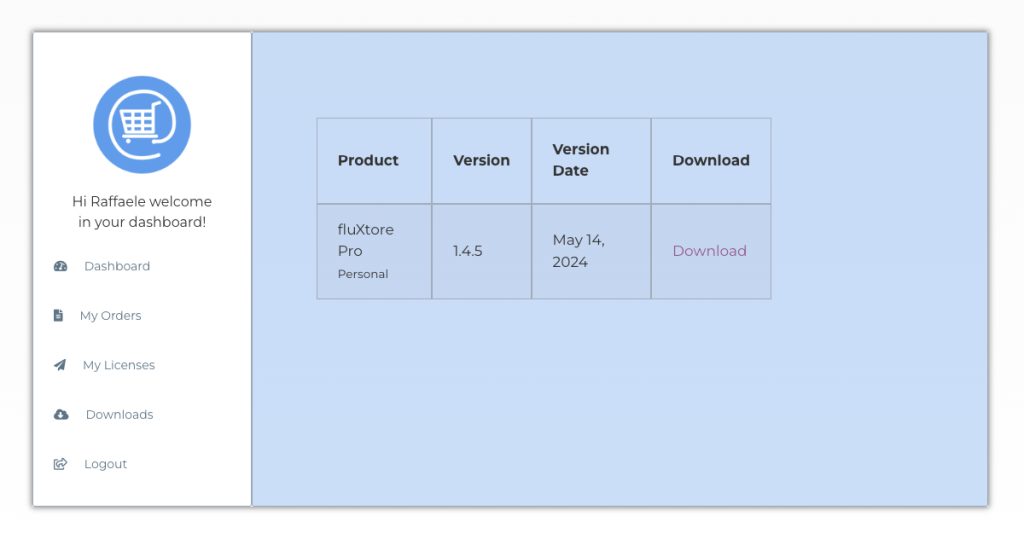Open the Dashboard menu item

117,266
